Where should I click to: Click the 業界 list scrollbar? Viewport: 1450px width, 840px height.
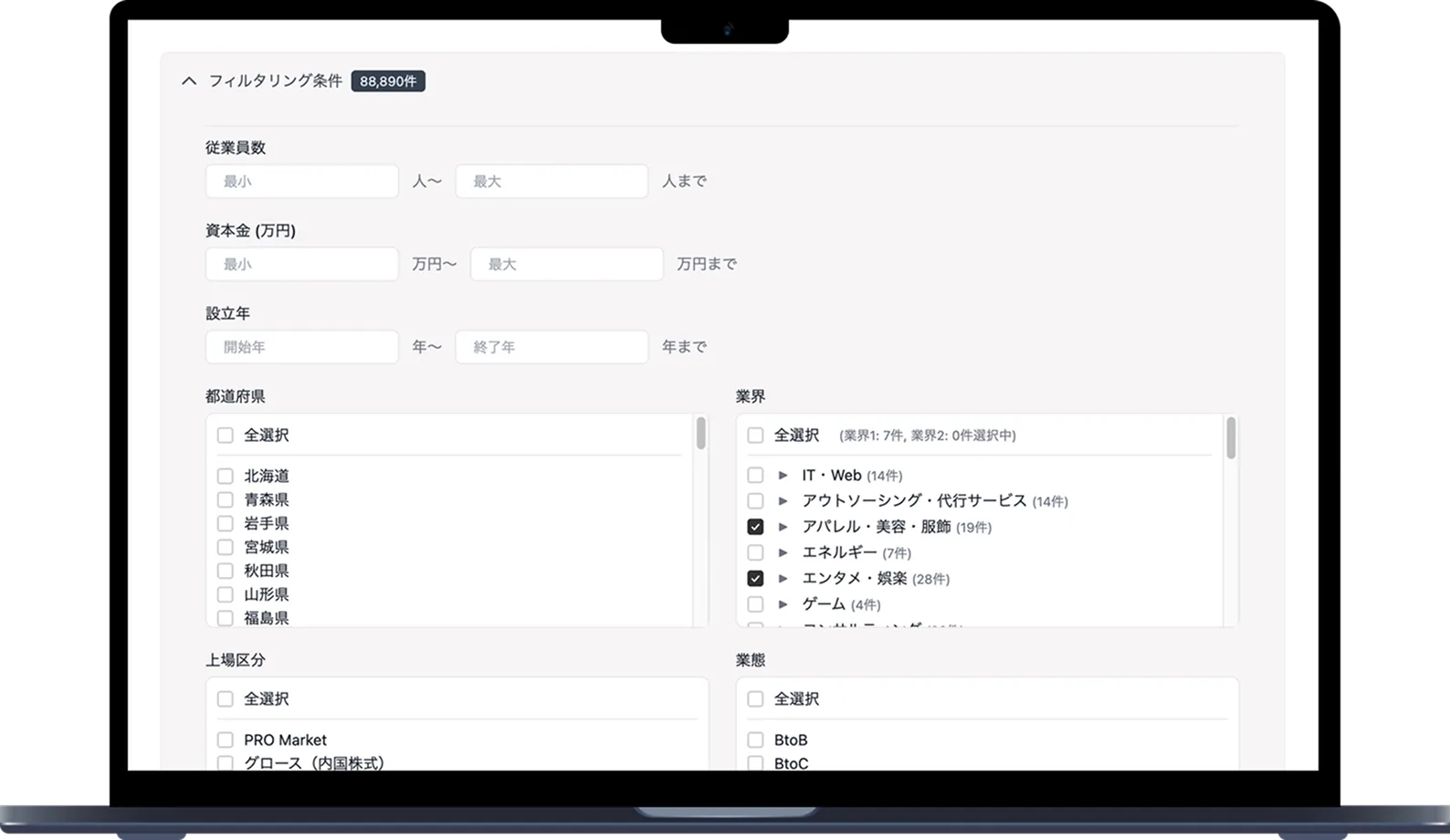(x=1231, y=438)
